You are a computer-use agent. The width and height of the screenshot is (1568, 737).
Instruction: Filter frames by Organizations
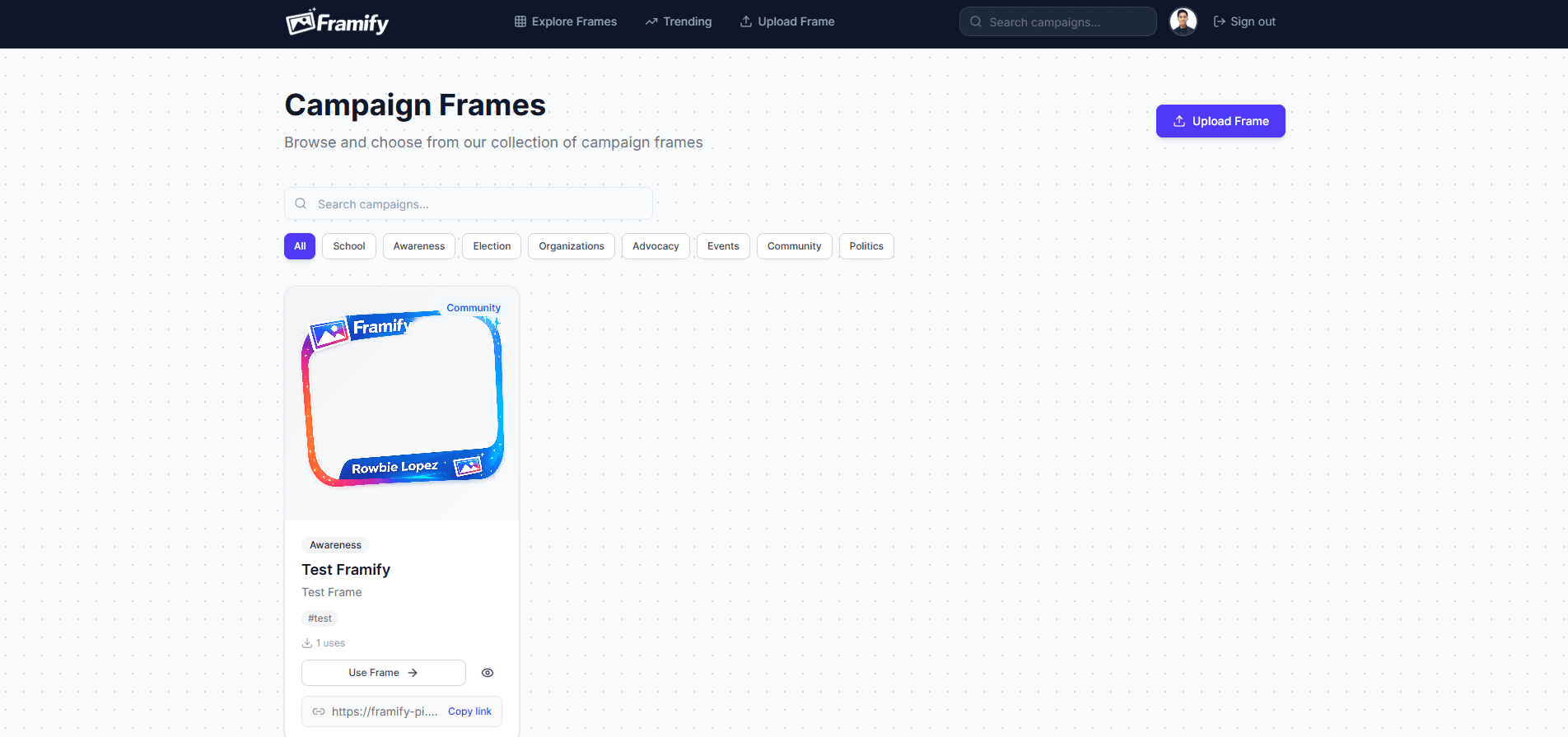point(572,246)
